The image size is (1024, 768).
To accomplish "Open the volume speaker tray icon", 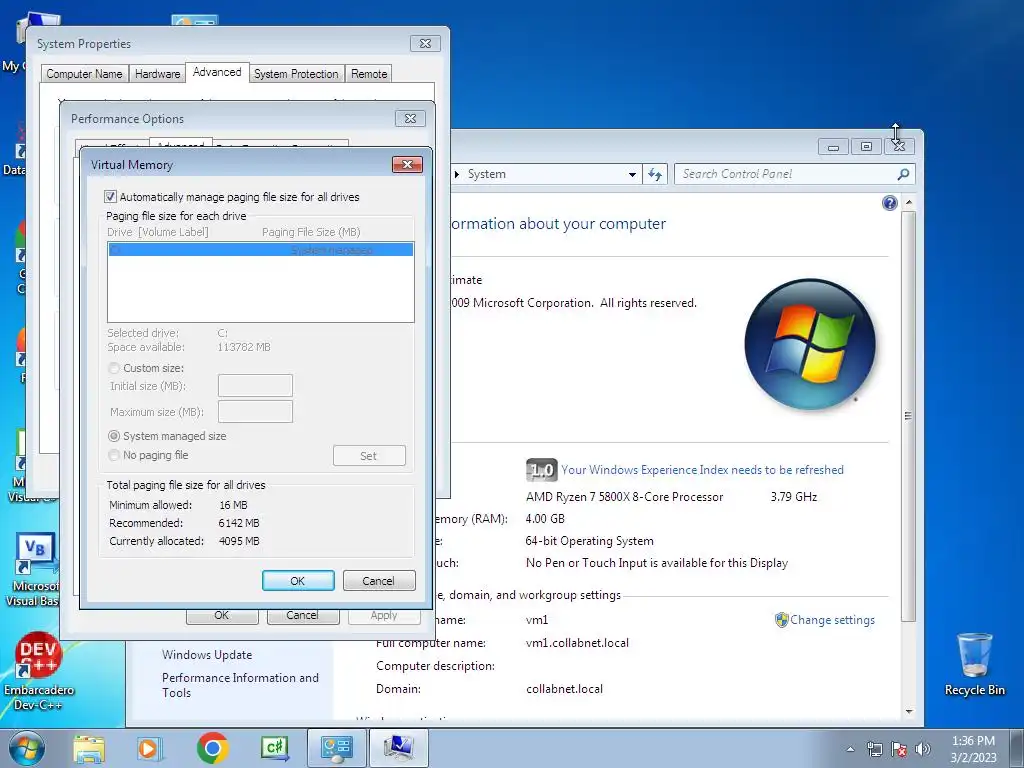I will click(x=923, y=749).
